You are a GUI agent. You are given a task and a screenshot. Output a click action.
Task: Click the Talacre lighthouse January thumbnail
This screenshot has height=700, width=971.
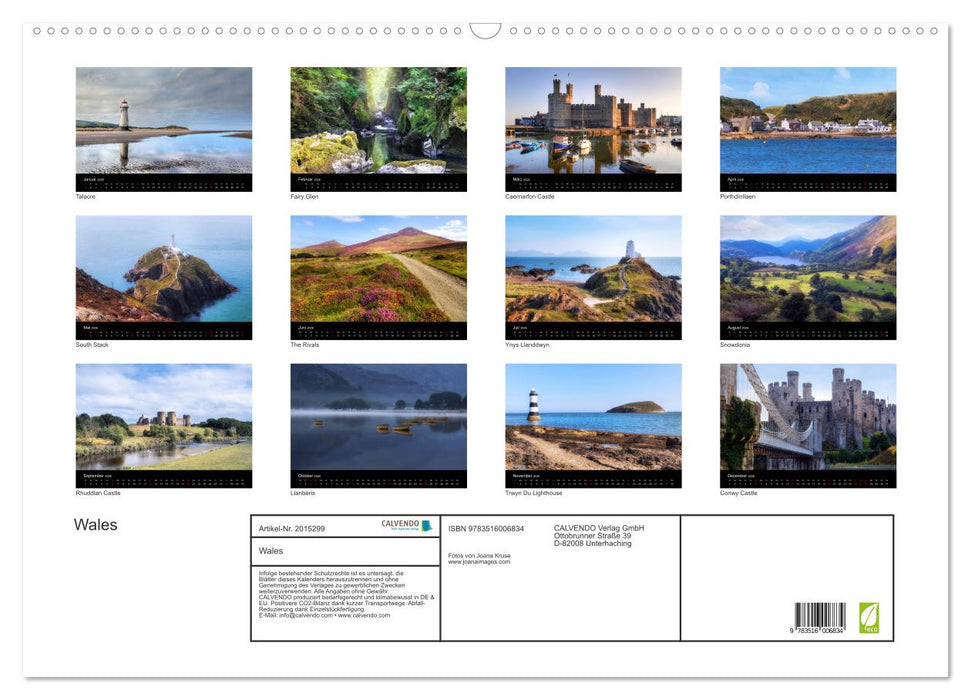[x=163, y=120]
